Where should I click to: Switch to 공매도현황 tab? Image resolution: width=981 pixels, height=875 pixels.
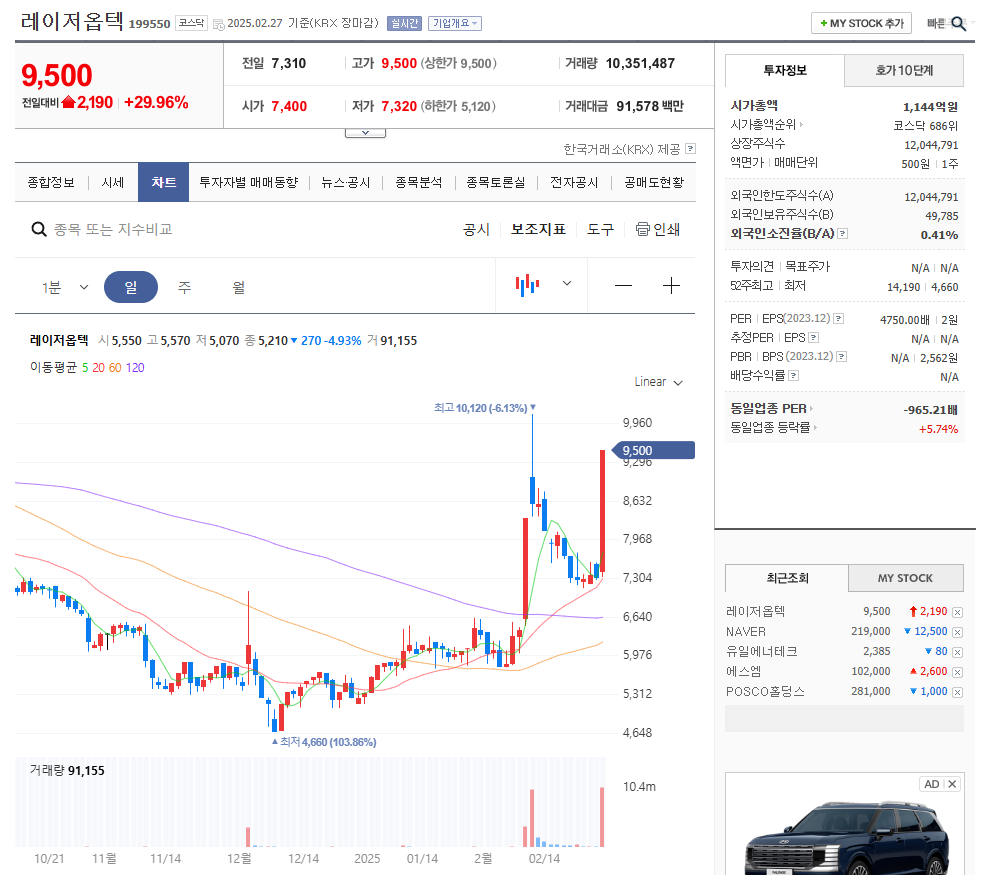654,183
